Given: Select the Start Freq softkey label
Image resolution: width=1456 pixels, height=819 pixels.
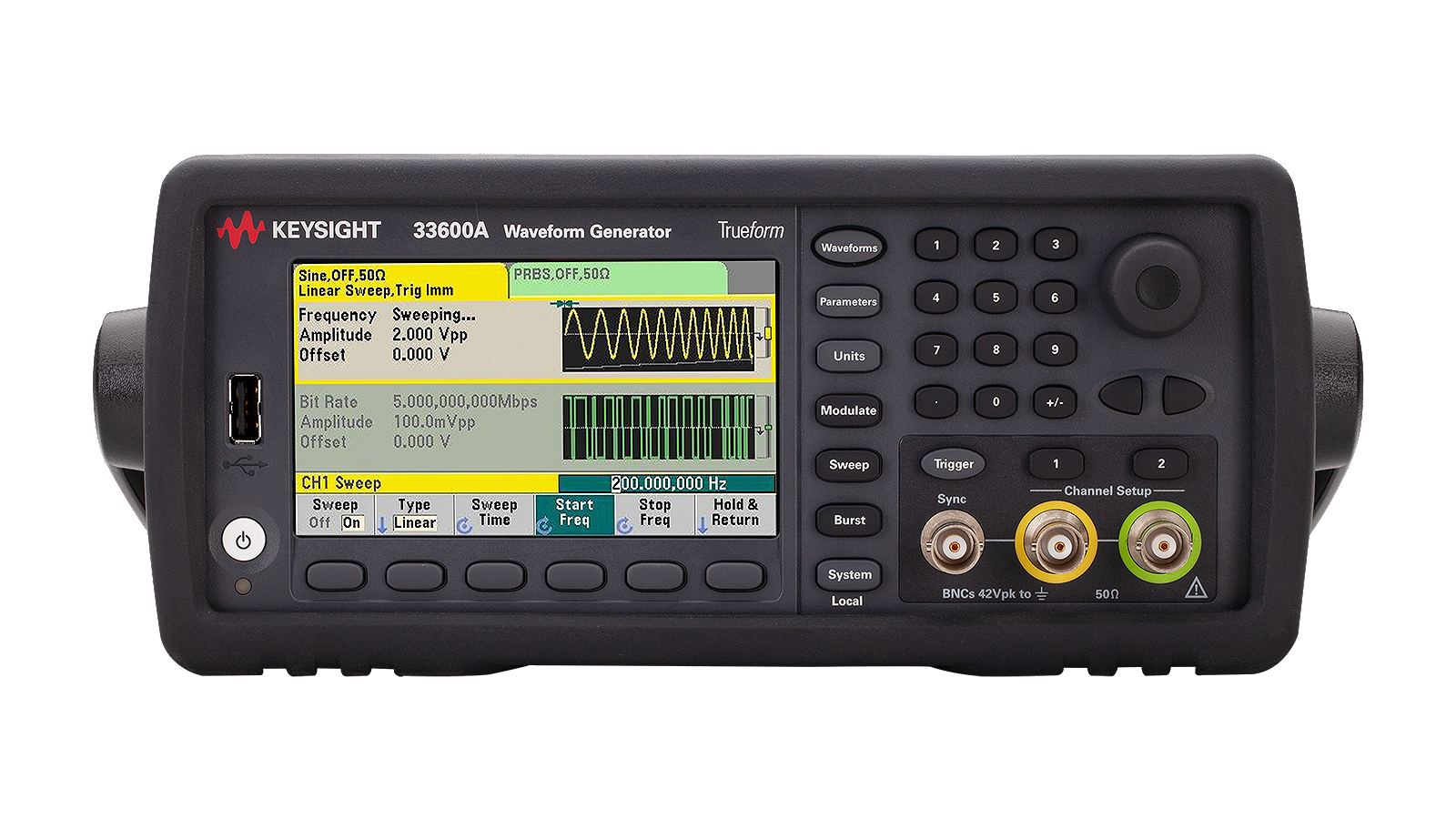Looking at the screenshot, I should pos(574,513).
